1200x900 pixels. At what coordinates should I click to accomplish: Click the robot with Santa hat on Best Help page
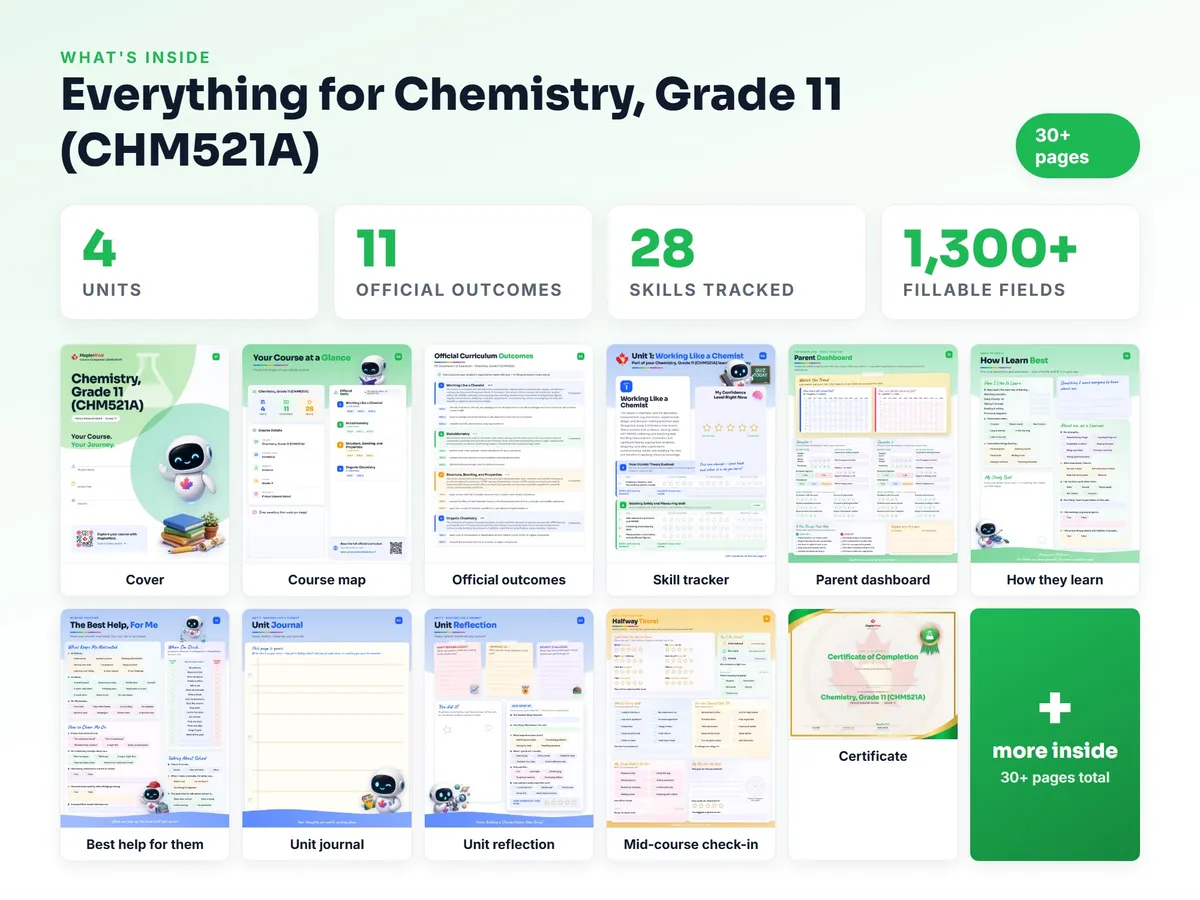pyautogui.click(x=155, y=798)
